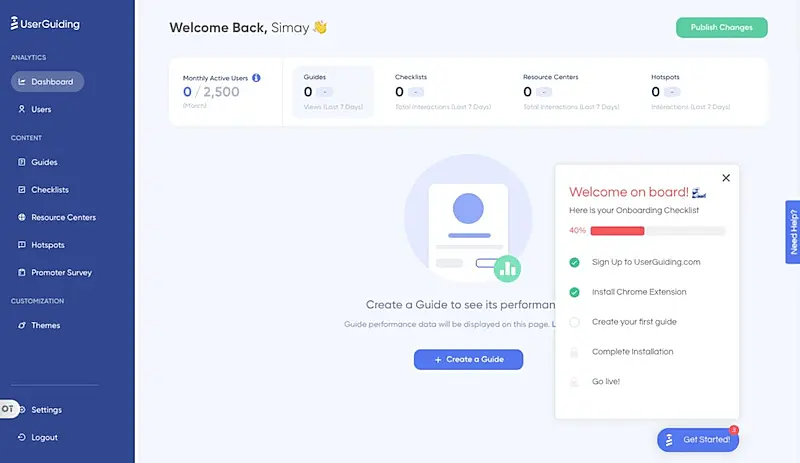Click the Themes brush icon
Image resolution: width=800 pixels, height=463 pixels.
click(x=22, y=325)
